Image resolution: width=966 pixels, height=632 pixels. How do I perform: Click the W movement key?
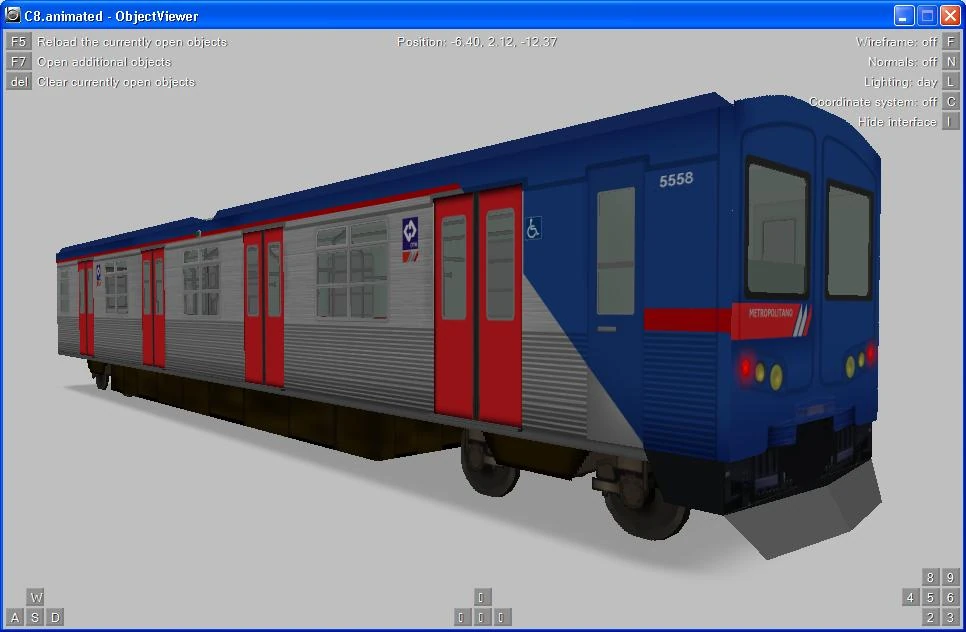coord(36,597)
